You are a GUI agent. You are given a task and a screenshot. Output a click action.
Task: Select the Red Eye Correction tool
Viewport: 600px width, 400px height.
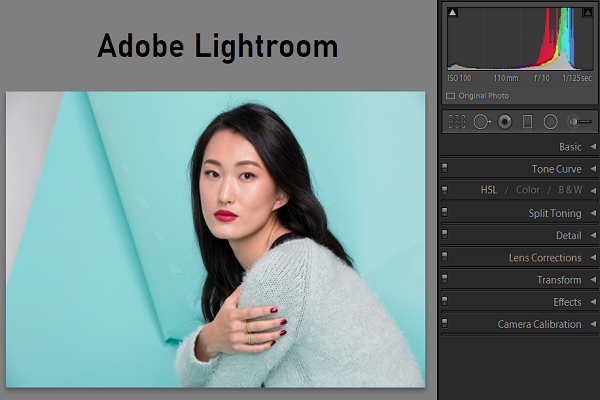click(505, 122)
